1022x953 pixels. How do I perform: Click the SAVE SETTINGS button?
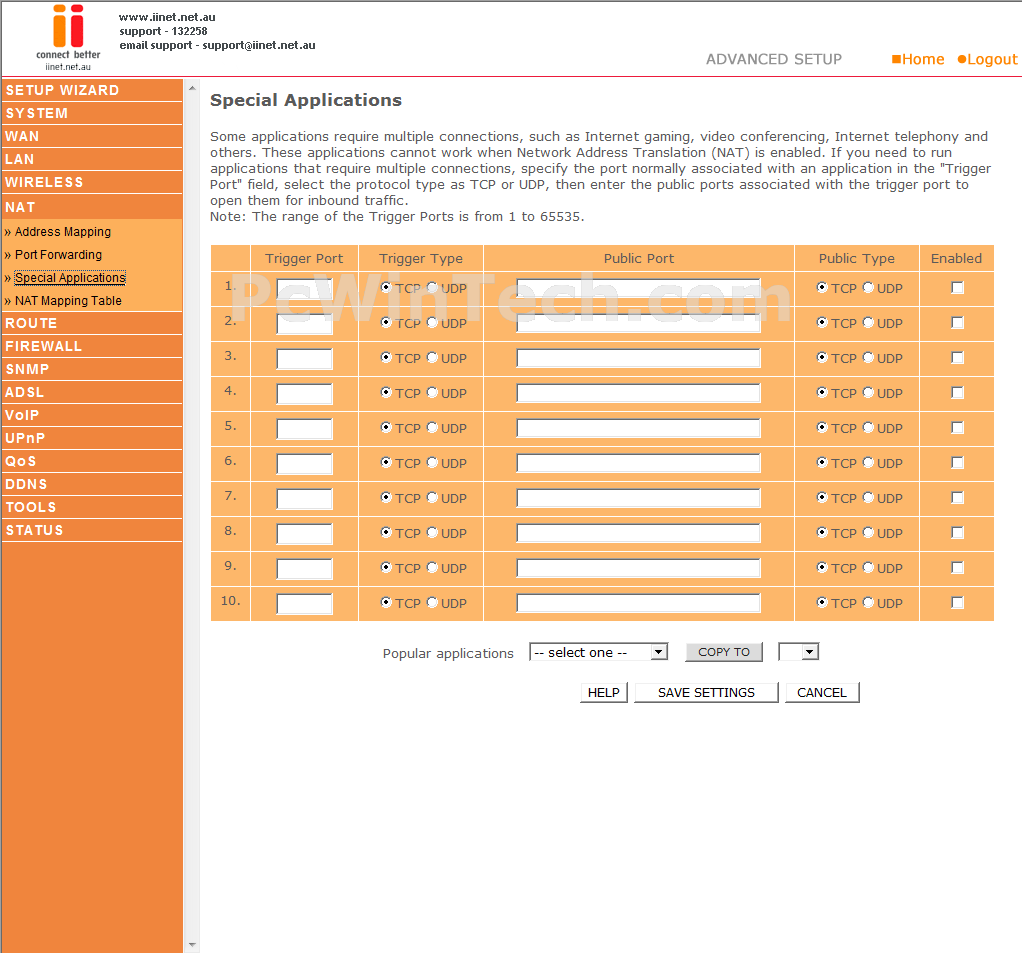(x=706, y=692)
